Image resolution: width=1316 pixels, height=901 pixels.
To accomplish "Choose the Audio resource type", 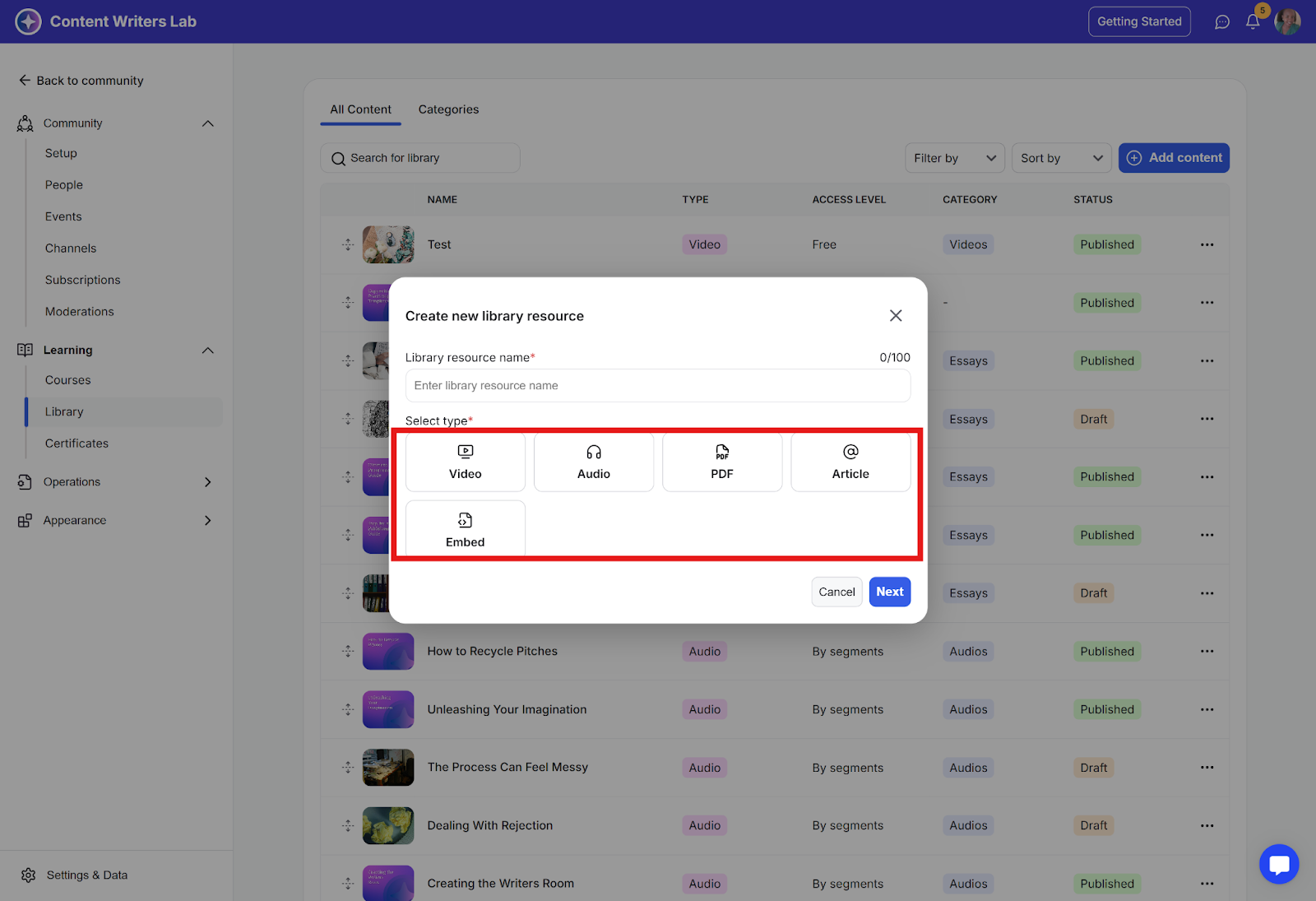I will coord(593,462).
